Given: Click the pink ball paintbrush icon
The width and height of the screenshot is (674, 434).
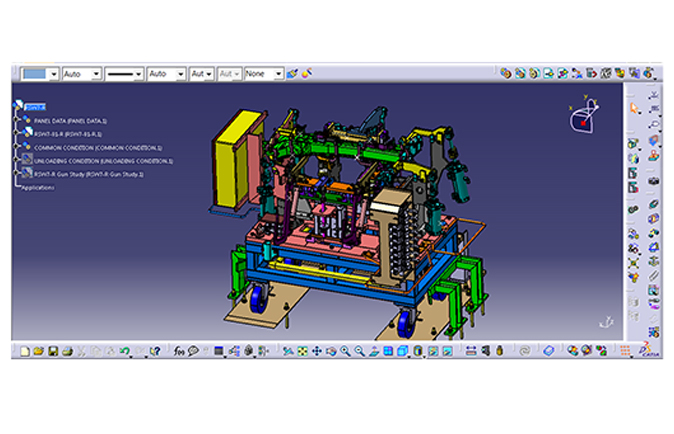Looking at the screenshot, I should point(307,73).
